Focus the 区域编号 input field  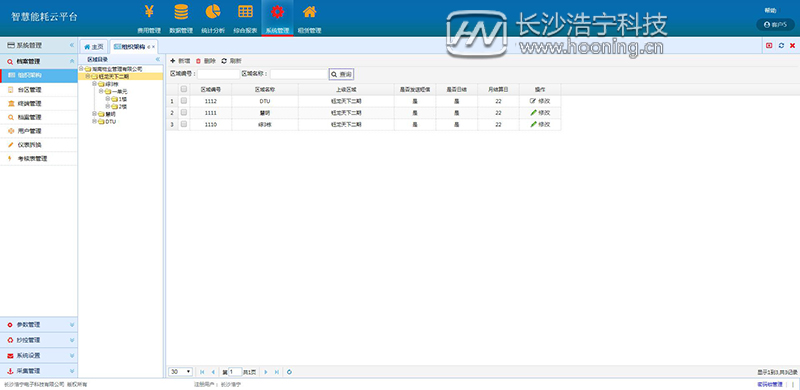pyautogui.click(x=218, y=75)
